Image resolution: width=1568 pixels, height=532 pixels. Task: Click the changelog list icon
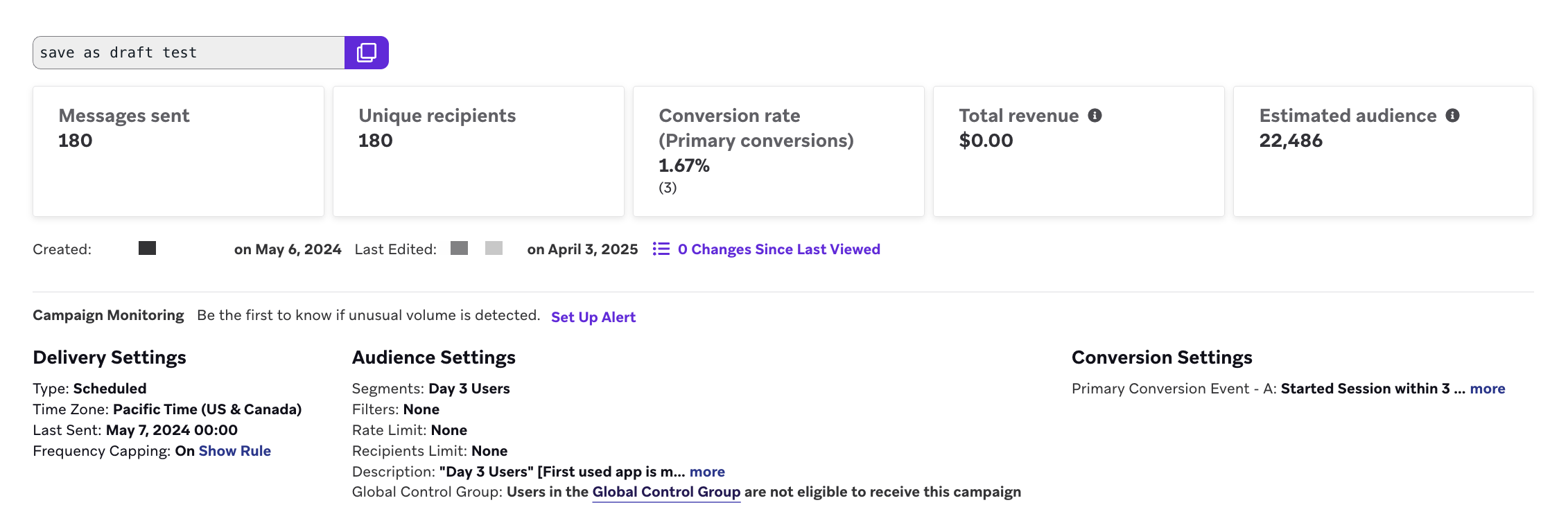pos(661,249)
